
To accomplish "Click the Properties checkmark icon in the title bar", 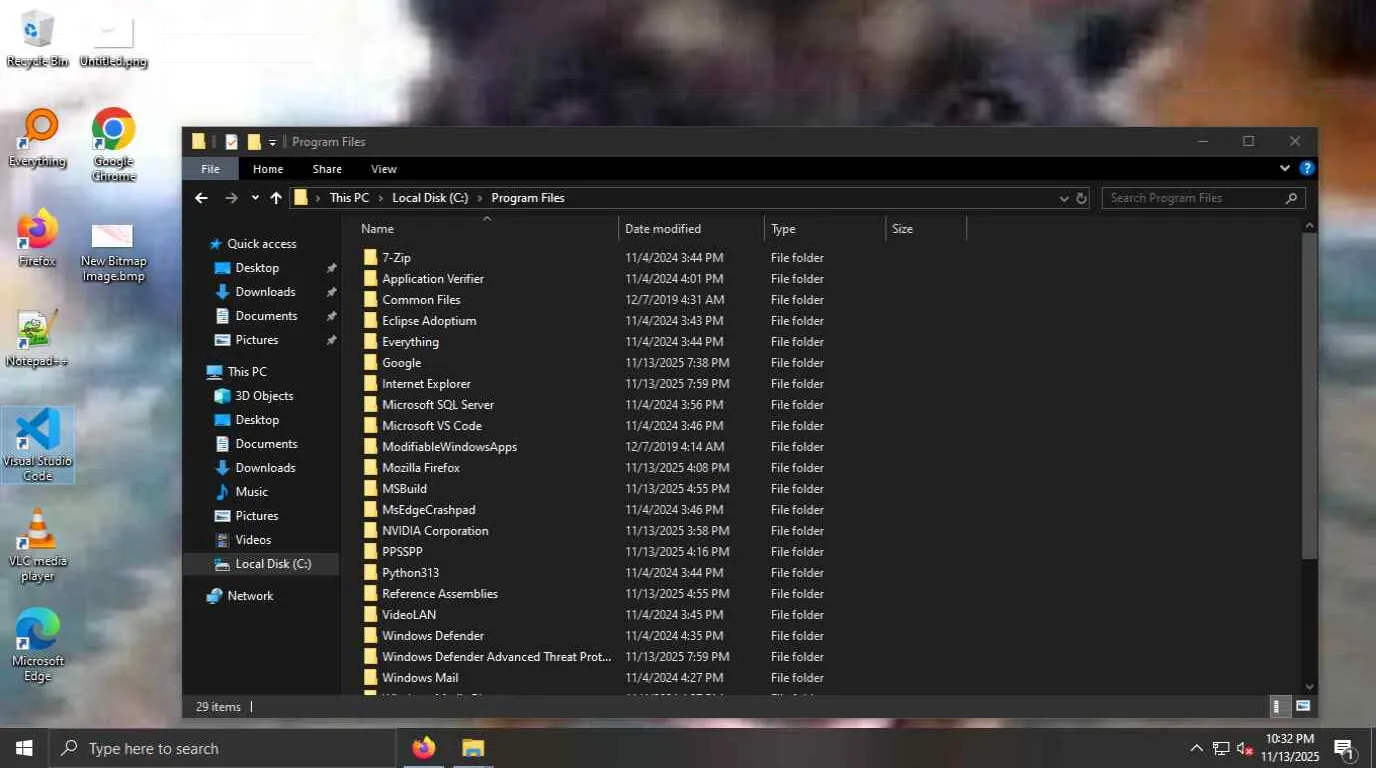I will coord(231,141).
